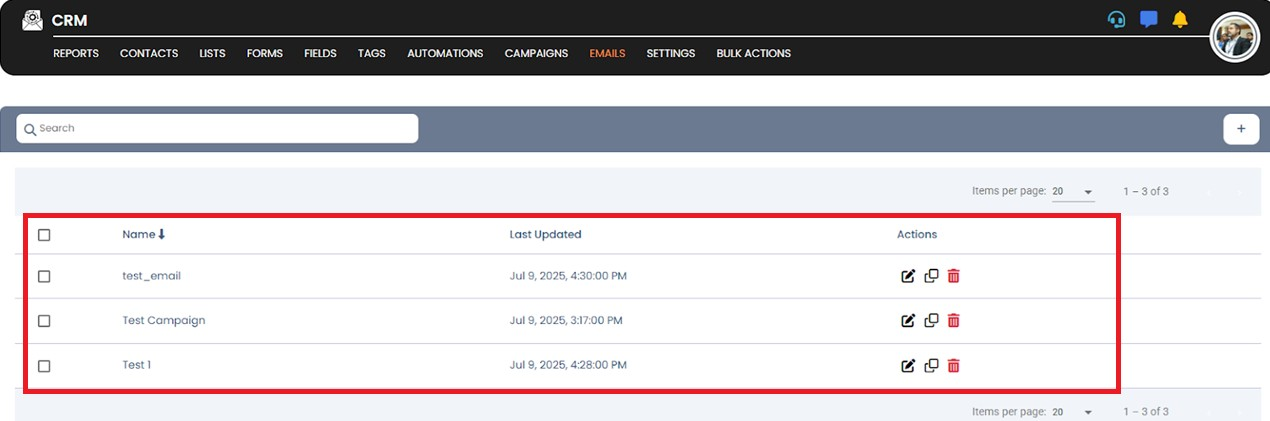Screen dimensions: 1270x421
Task: Select the Test Campaign checkbox
Action: [44, 321]
